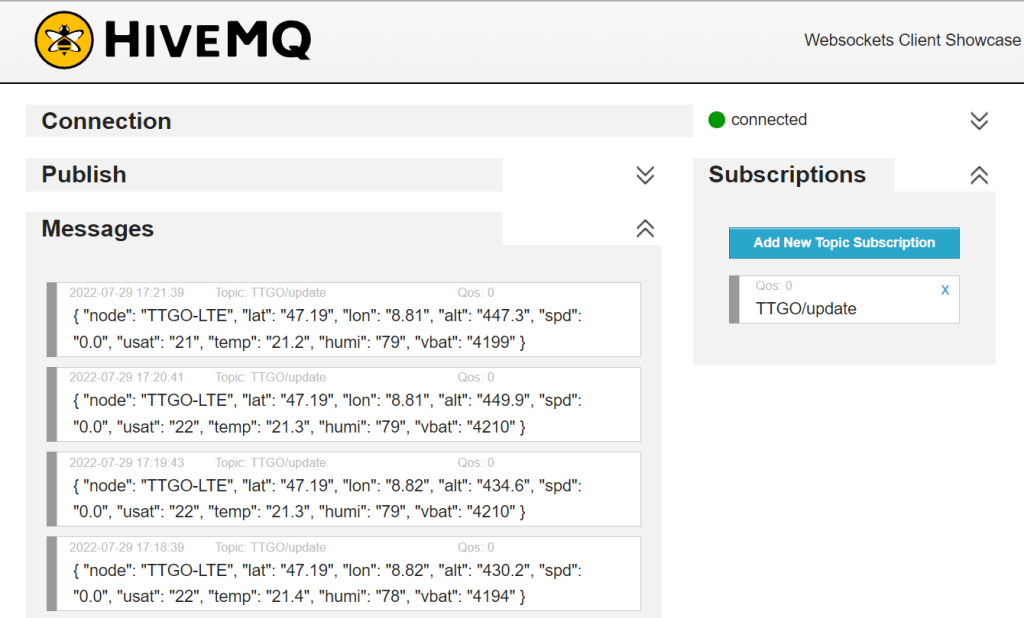This screenshot has width=1024, height=618.
Task: Click the TTGO/update subscription entry
Action: 806,308
